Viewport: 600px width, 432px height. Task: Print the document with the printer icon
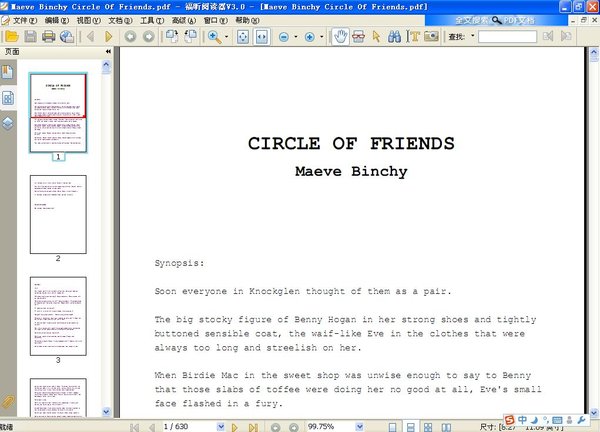click(49, 36)
